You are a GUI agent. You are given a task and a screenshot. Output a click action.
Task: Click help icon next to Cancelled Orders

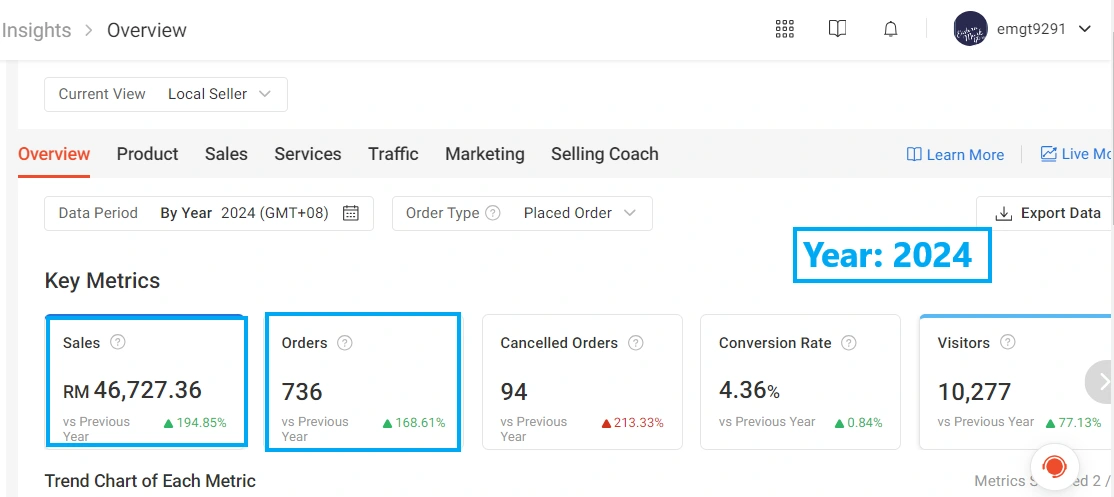click(636, 343)
